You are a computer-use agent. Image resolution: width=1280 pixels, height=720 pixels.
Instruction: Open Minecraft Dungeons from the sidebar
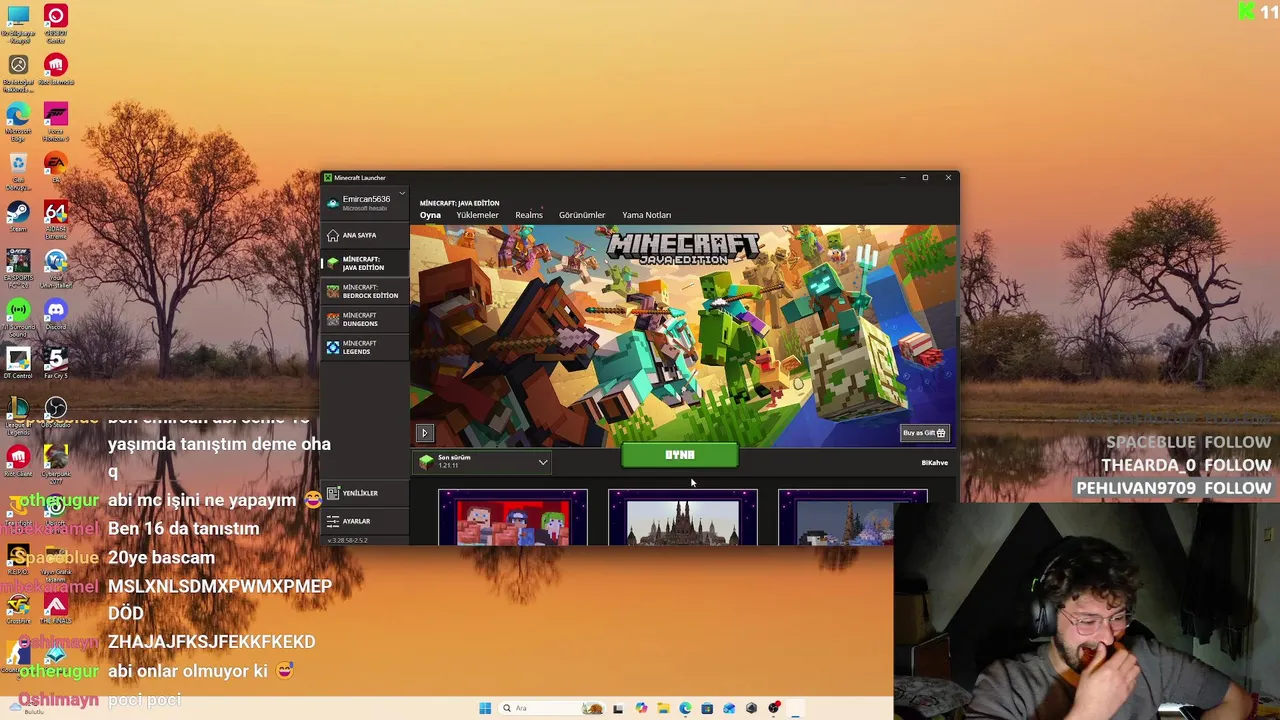tap(364, 319)
